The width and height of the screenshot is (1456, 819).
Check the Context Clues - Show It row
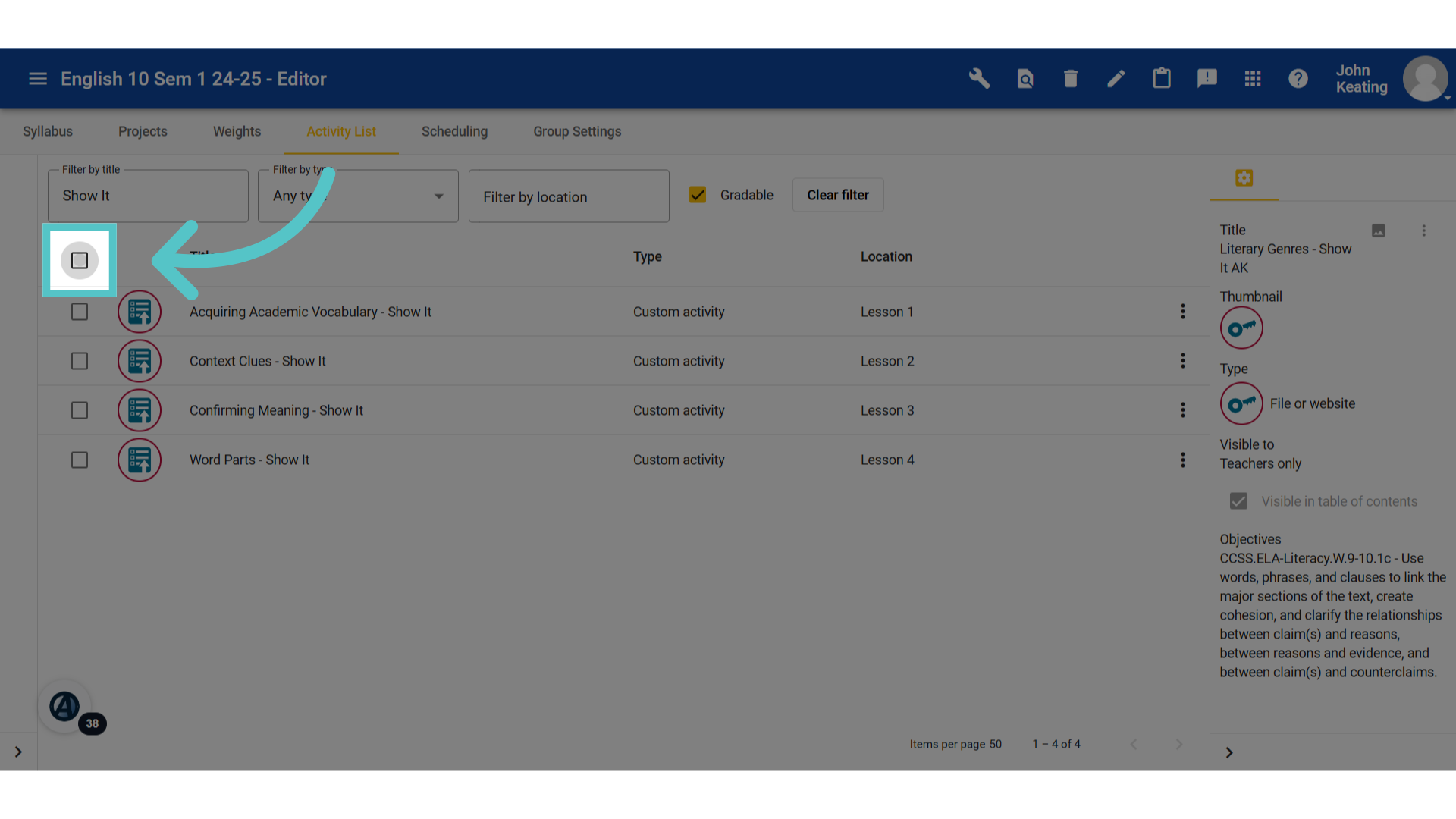click(80, 361)
